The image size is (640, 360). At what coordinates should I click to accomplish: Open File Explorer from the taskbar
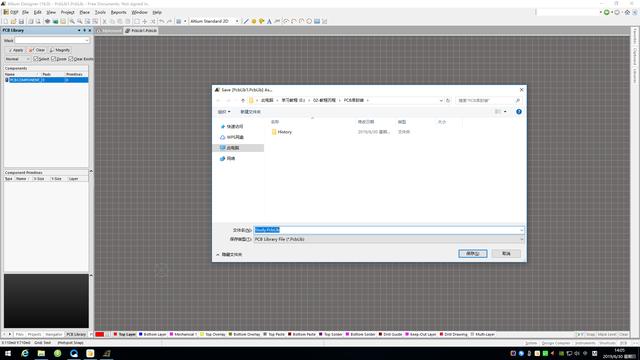click(41, 353)
